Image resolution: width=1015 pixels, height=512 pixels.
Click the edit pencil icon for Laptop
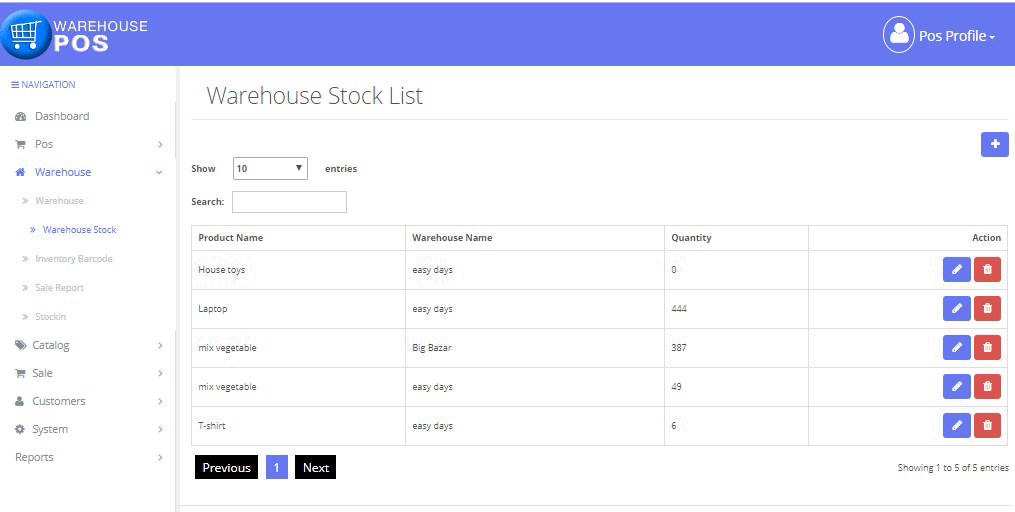(x=956, y=309)
